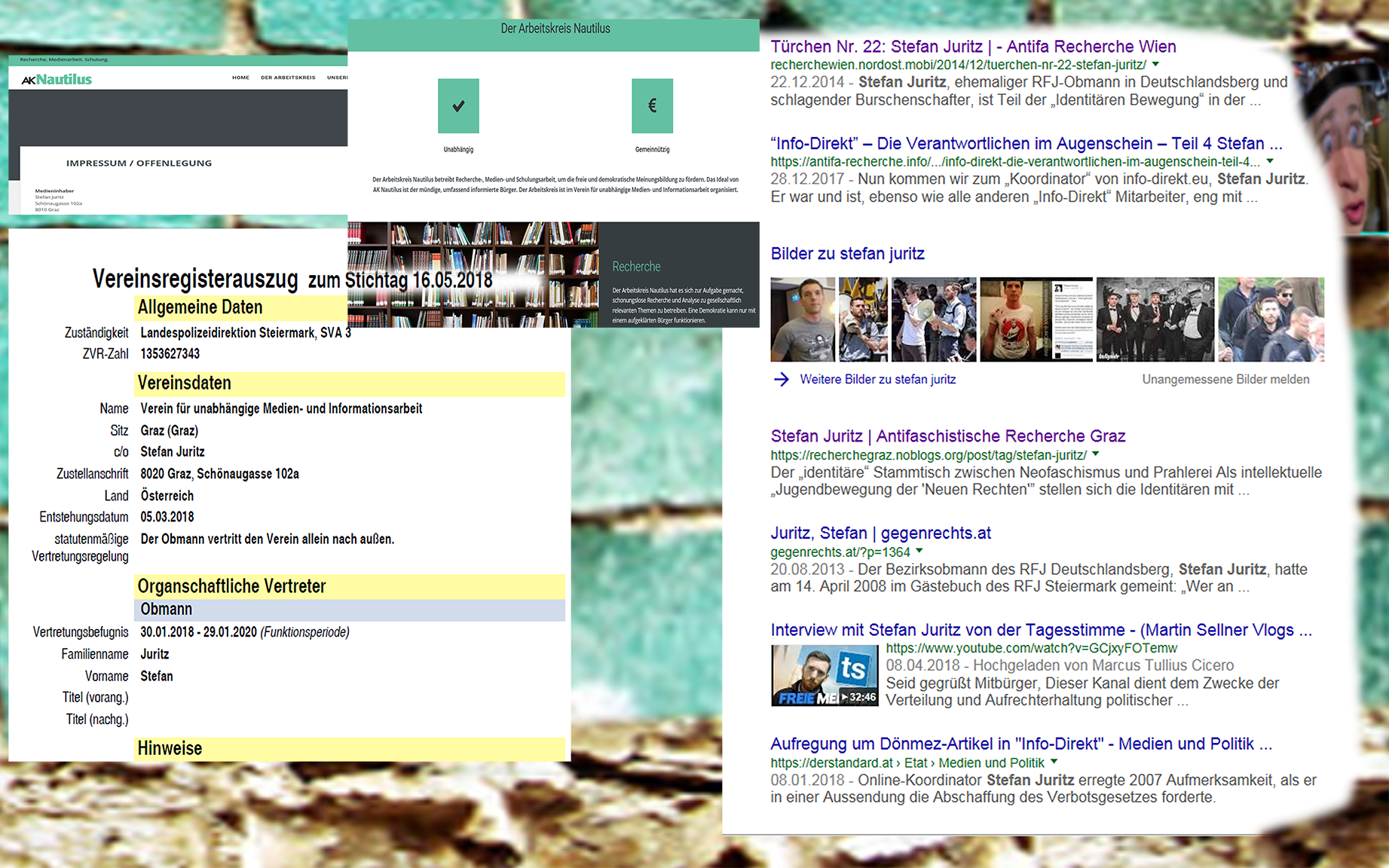Expand dropdown arrow beside derstandard.at breadcrumb
The height and width of the screenshot is (868, 1389).
(x=1054, y=763)
